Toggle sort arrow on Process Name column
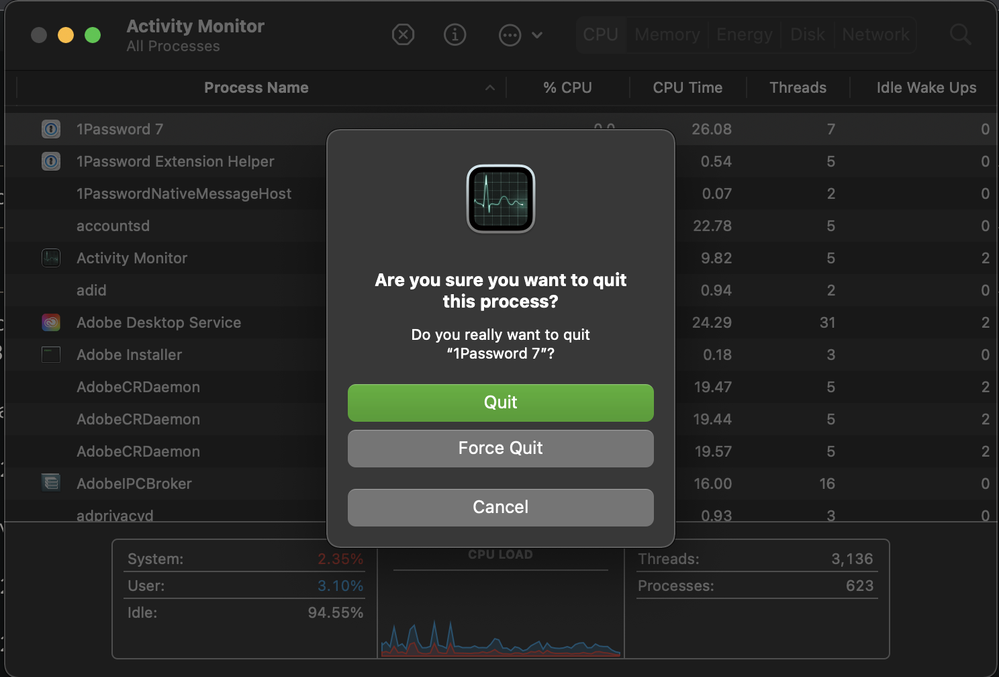The image size is (999, 677). pyautogui.click(x=490, y=88)
